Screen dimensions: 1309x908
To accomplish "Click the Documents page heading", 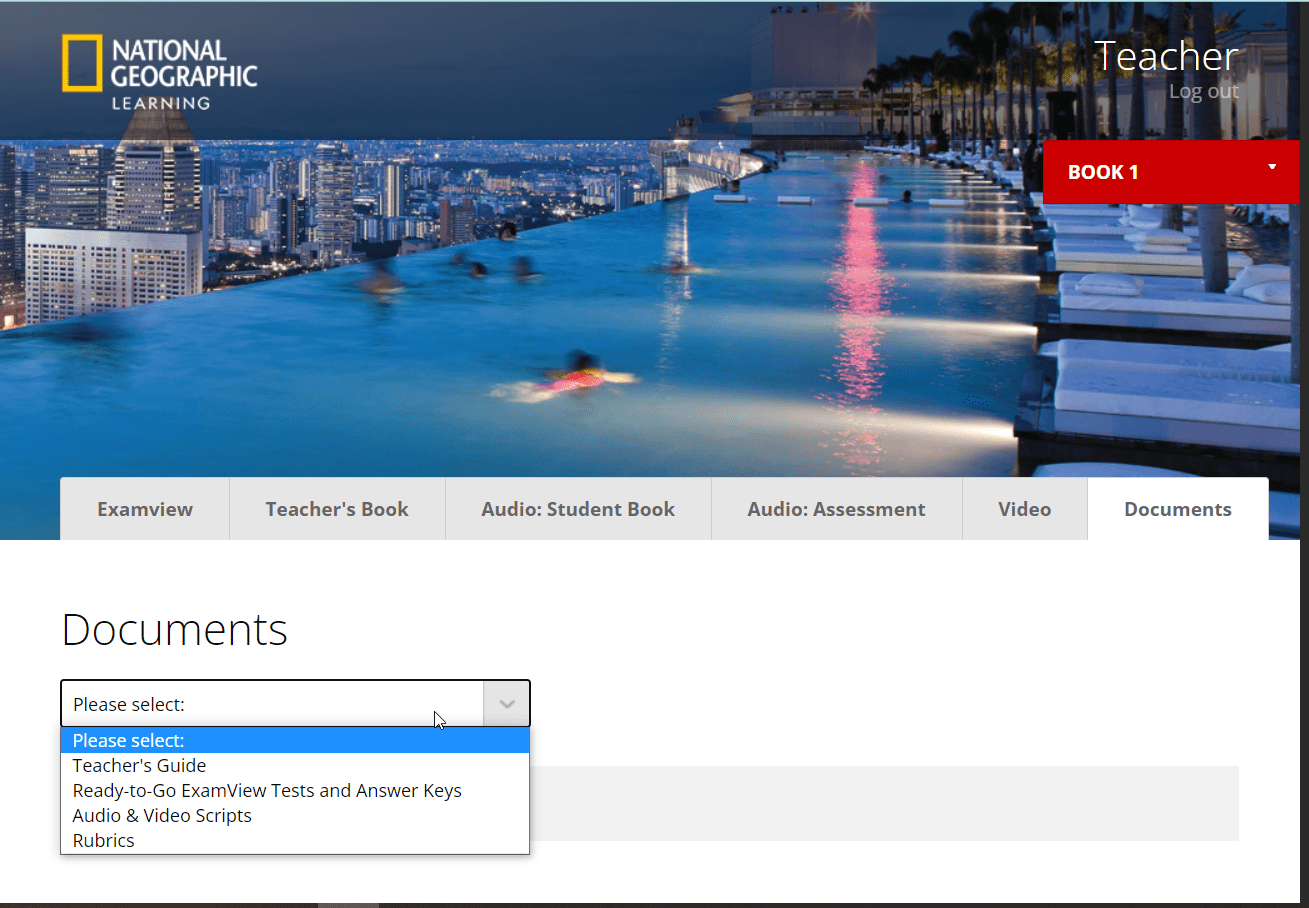I will click(175, 630).
